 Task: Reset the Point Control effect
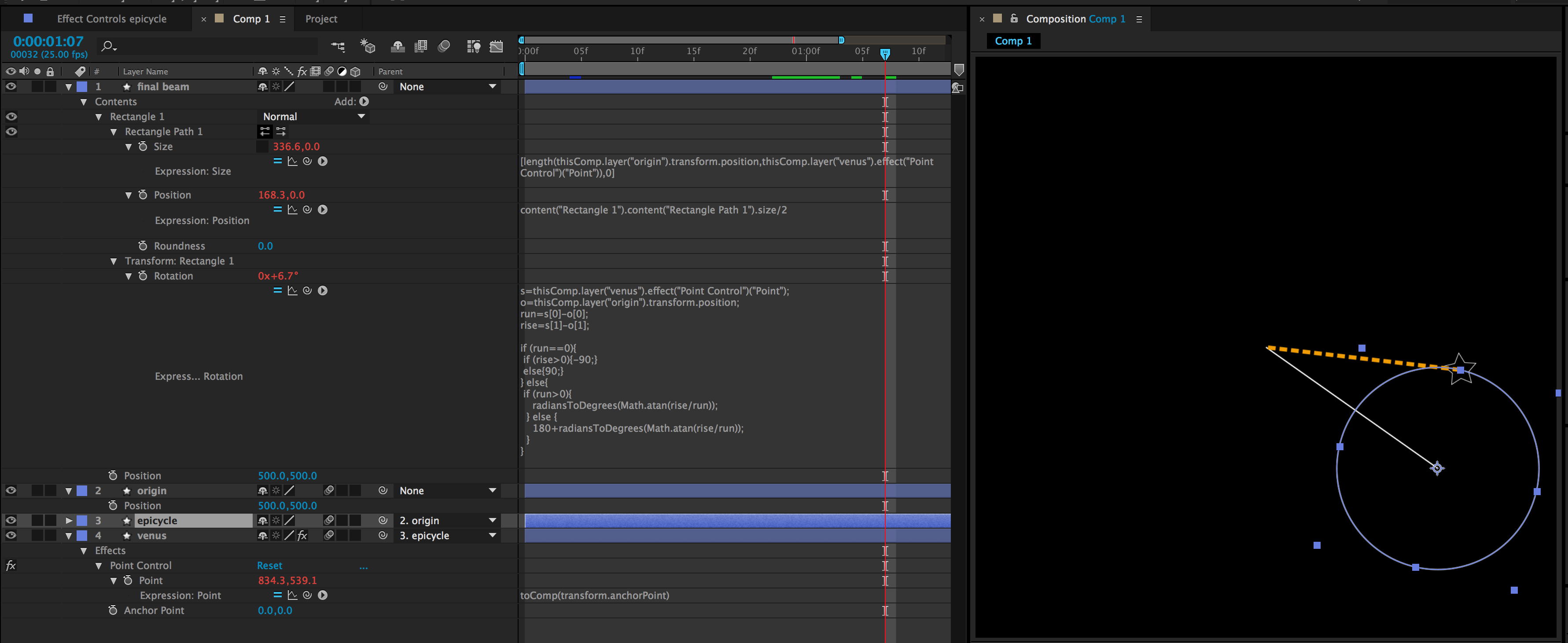[270, 566]
